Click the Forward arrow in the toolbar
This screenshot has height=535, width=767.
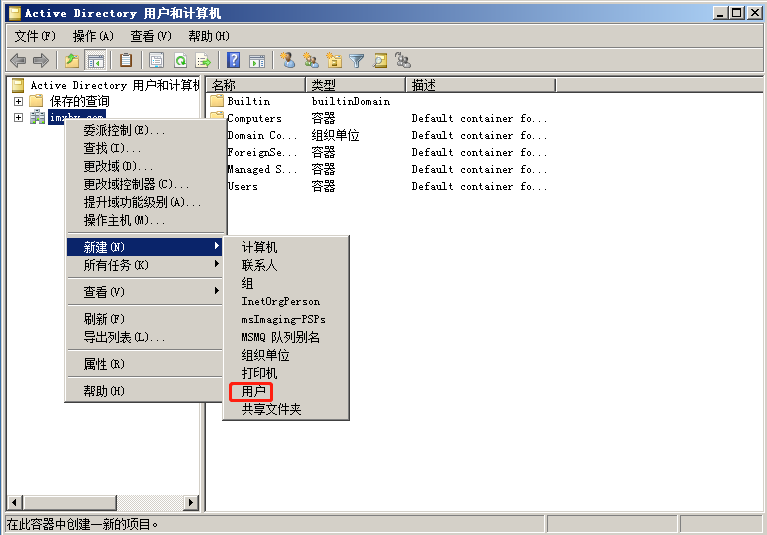click(41, 61)
